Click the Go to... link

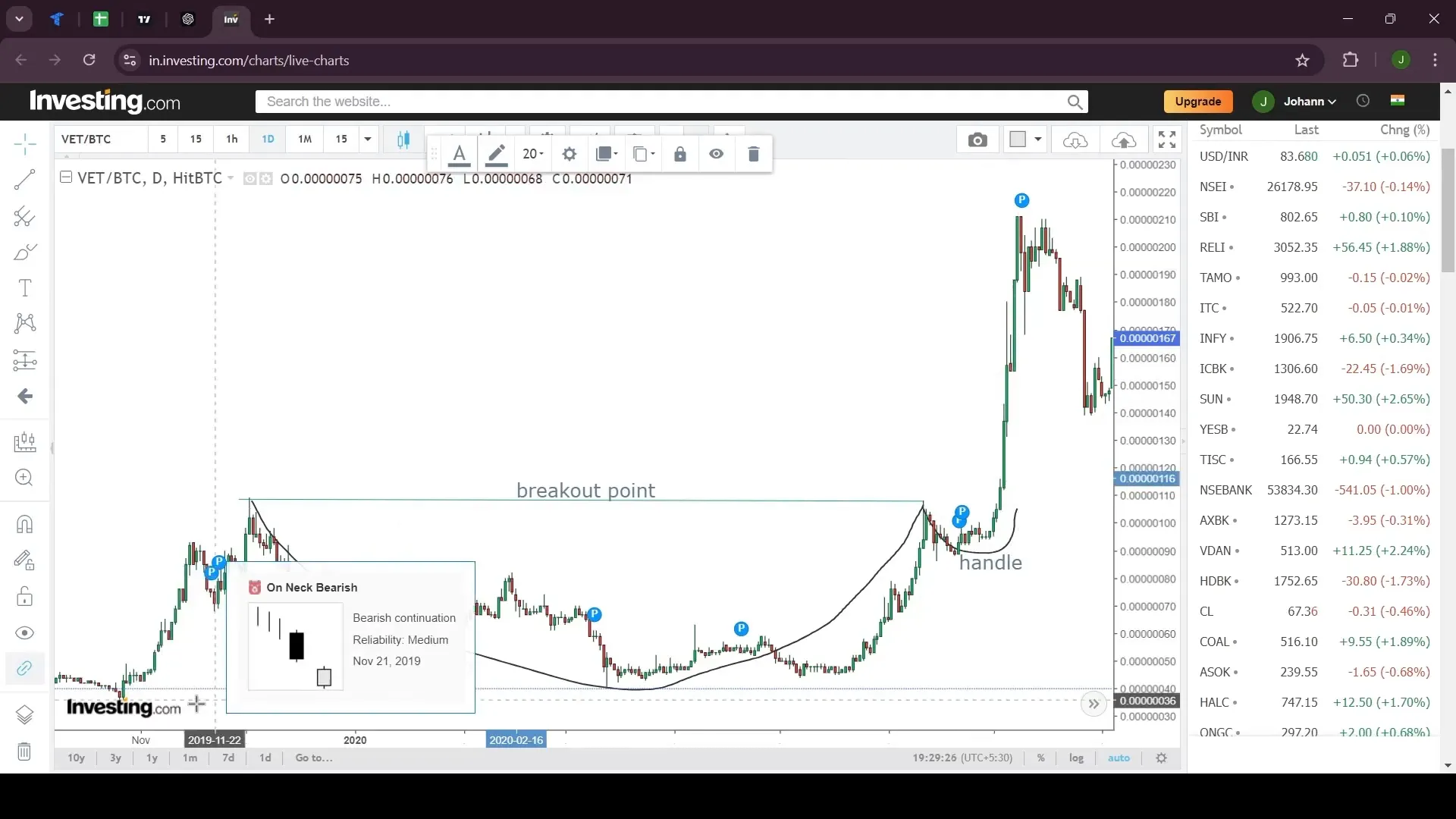(314, 758)
